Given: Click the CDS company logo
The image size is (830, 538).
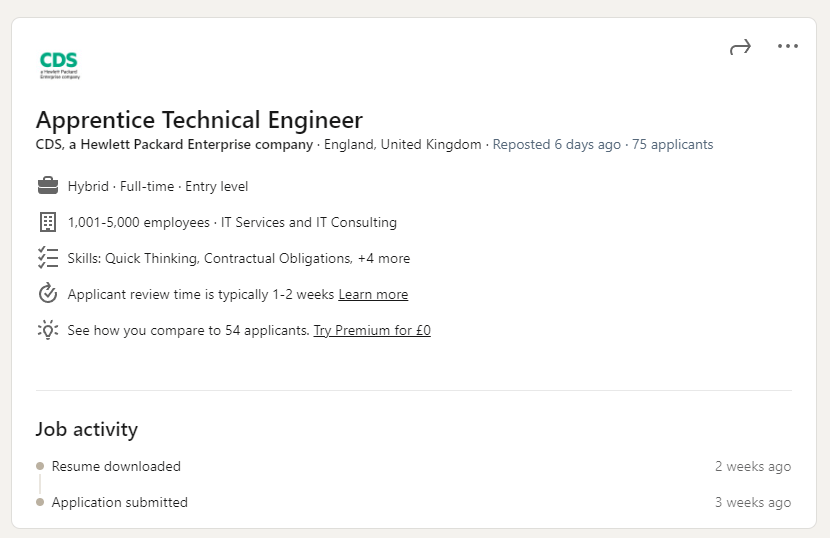Looking at the screenshot, I should click(x=59, y=64).
